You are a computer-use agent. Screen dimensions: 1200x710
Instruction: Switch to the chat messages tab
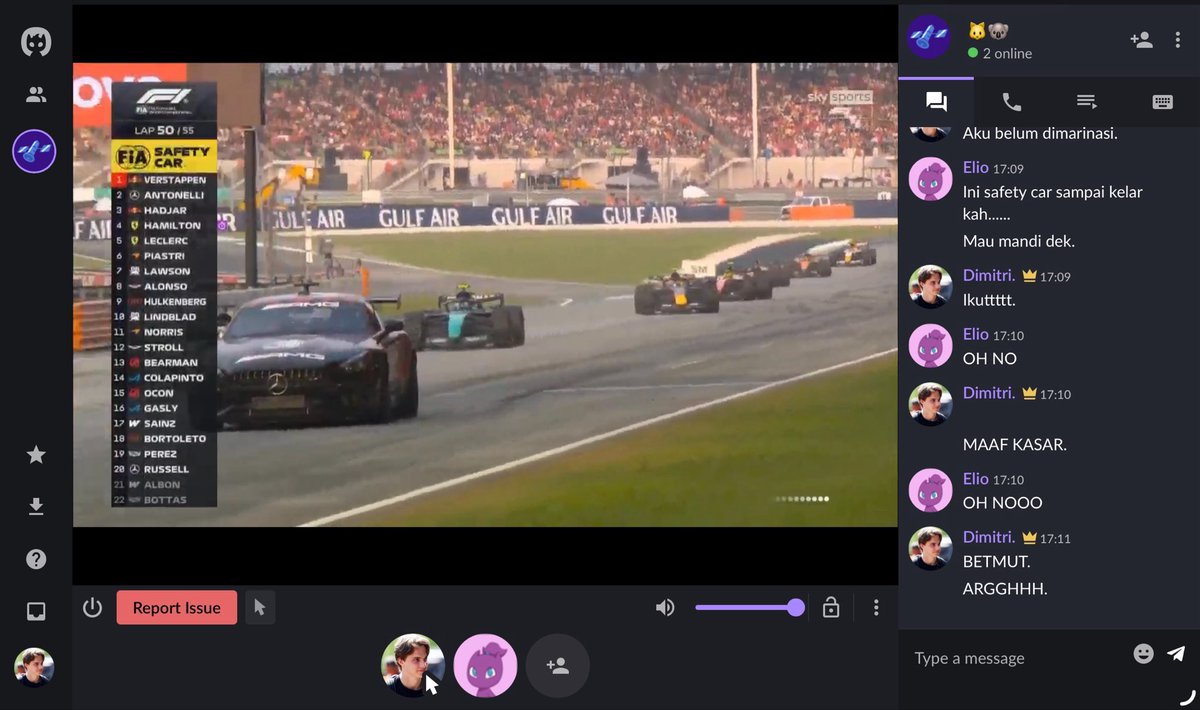tap(936, 101)
